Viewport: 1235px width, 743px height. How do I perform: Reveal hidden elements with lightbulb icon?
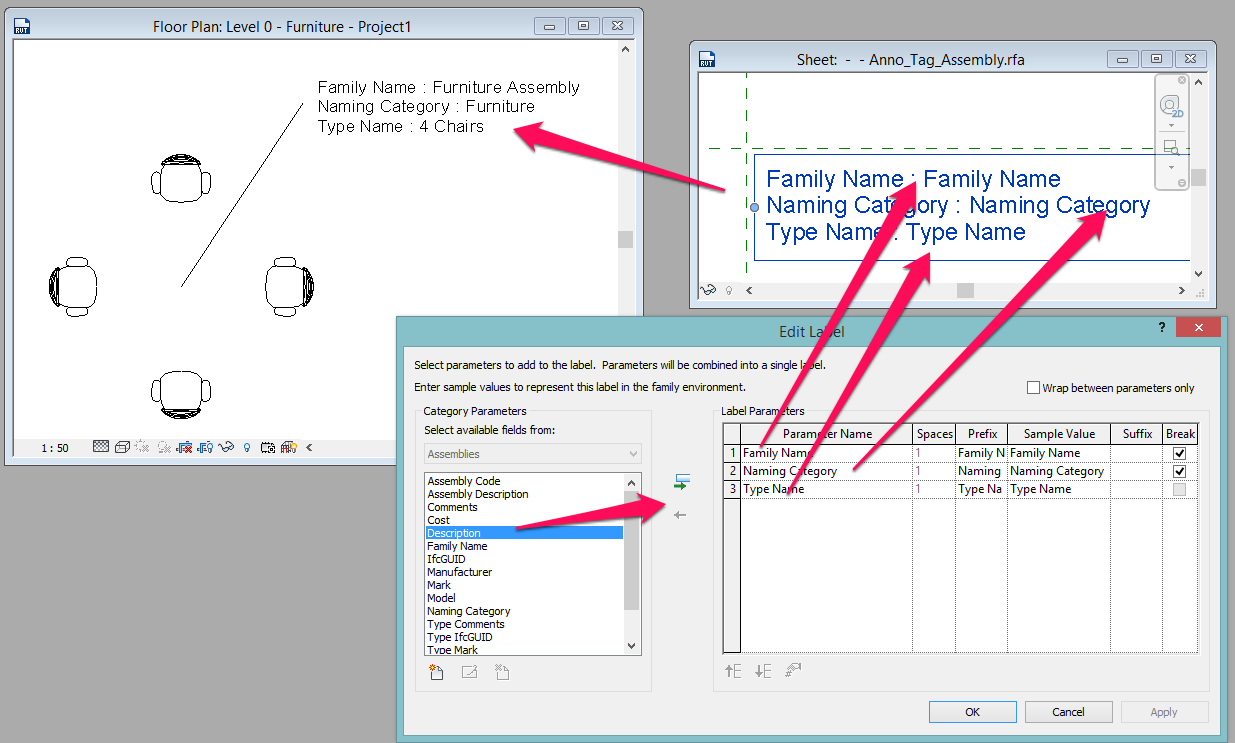tap(246, 448)
